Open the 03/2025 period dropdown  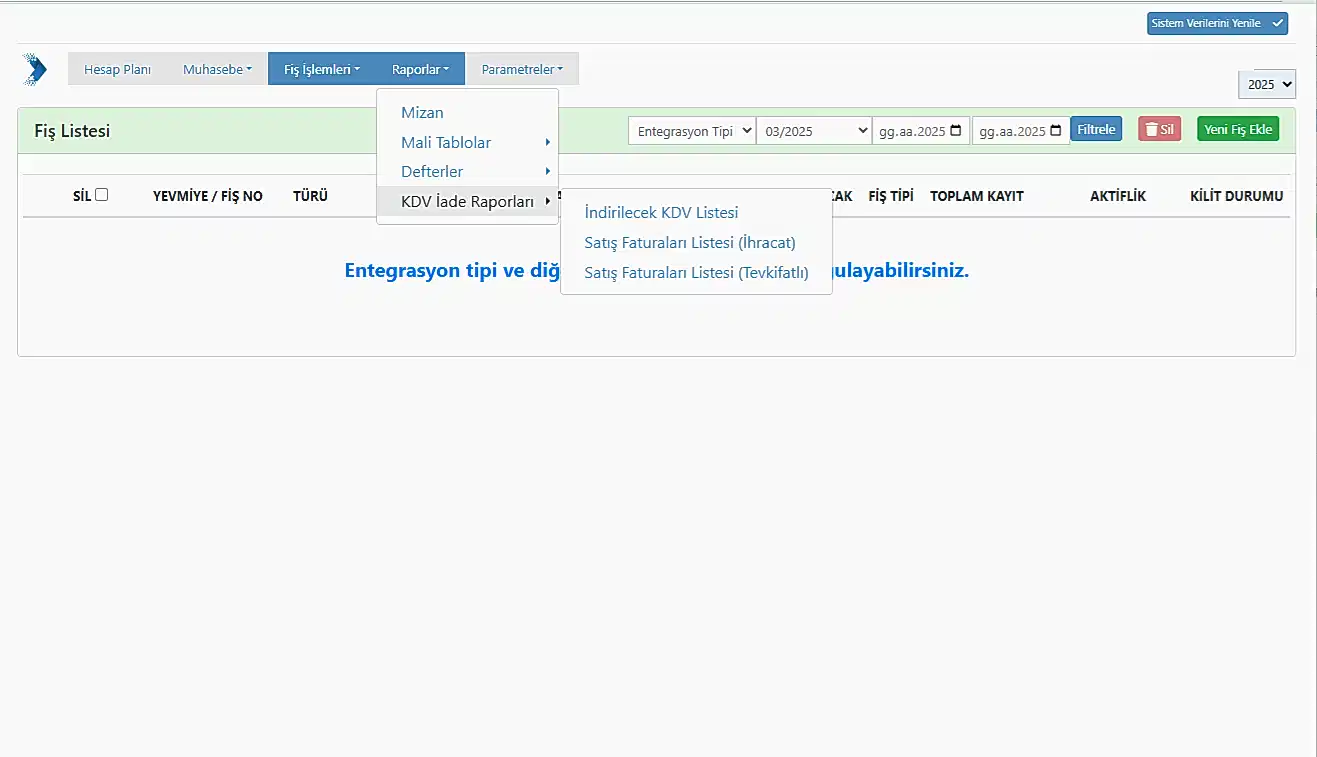(813, 131)
